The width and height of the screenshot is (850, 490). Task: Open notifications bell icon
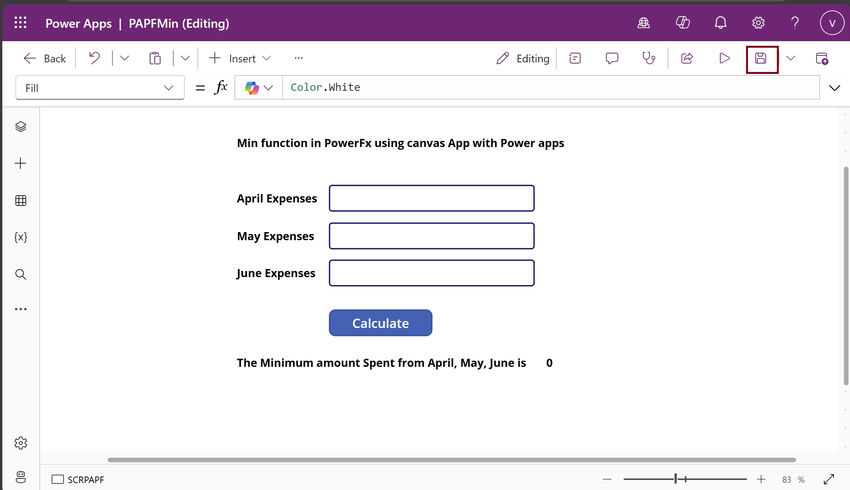720,23
